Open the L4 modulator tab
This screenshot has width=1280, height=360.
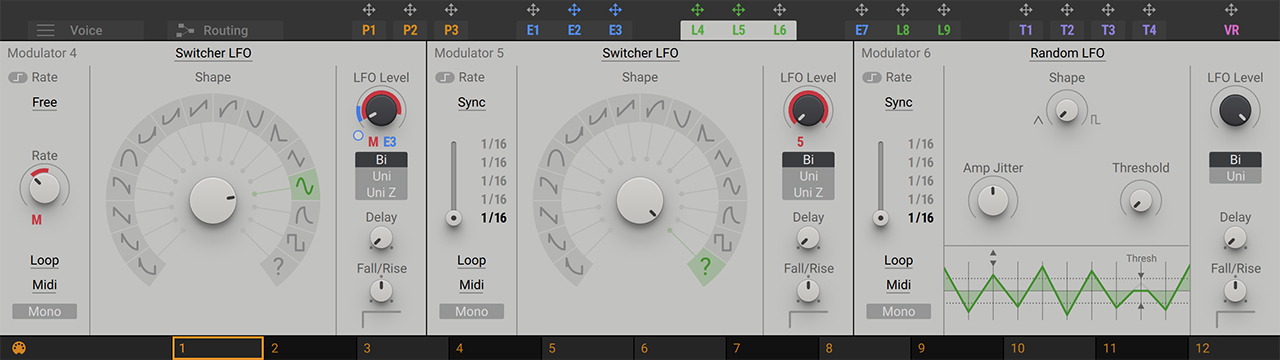click(697, 31)
